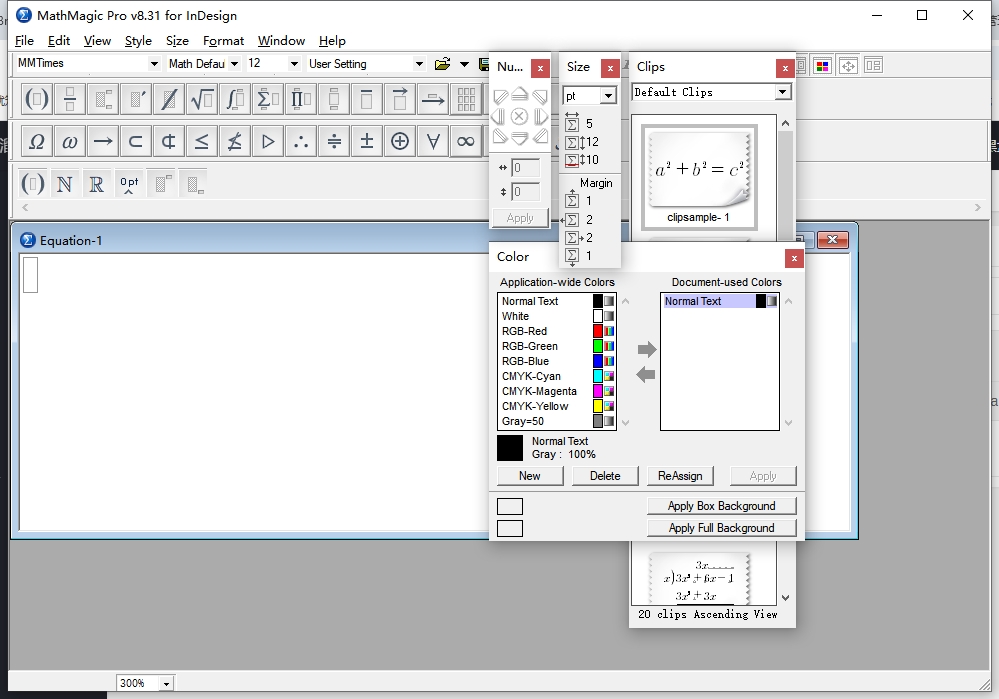Image resolution: width=999 pixels, height=699 pixels.
Task: Click the Apply Box Background button
Action: 722,505
